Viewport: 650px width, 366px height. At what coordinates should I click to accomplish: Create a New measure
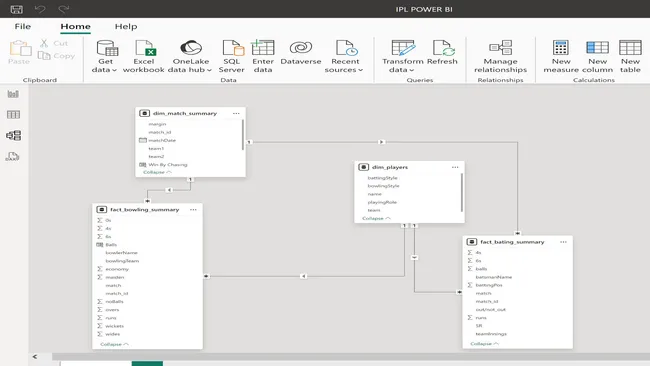pyautogui.click(x=561, y=57)
